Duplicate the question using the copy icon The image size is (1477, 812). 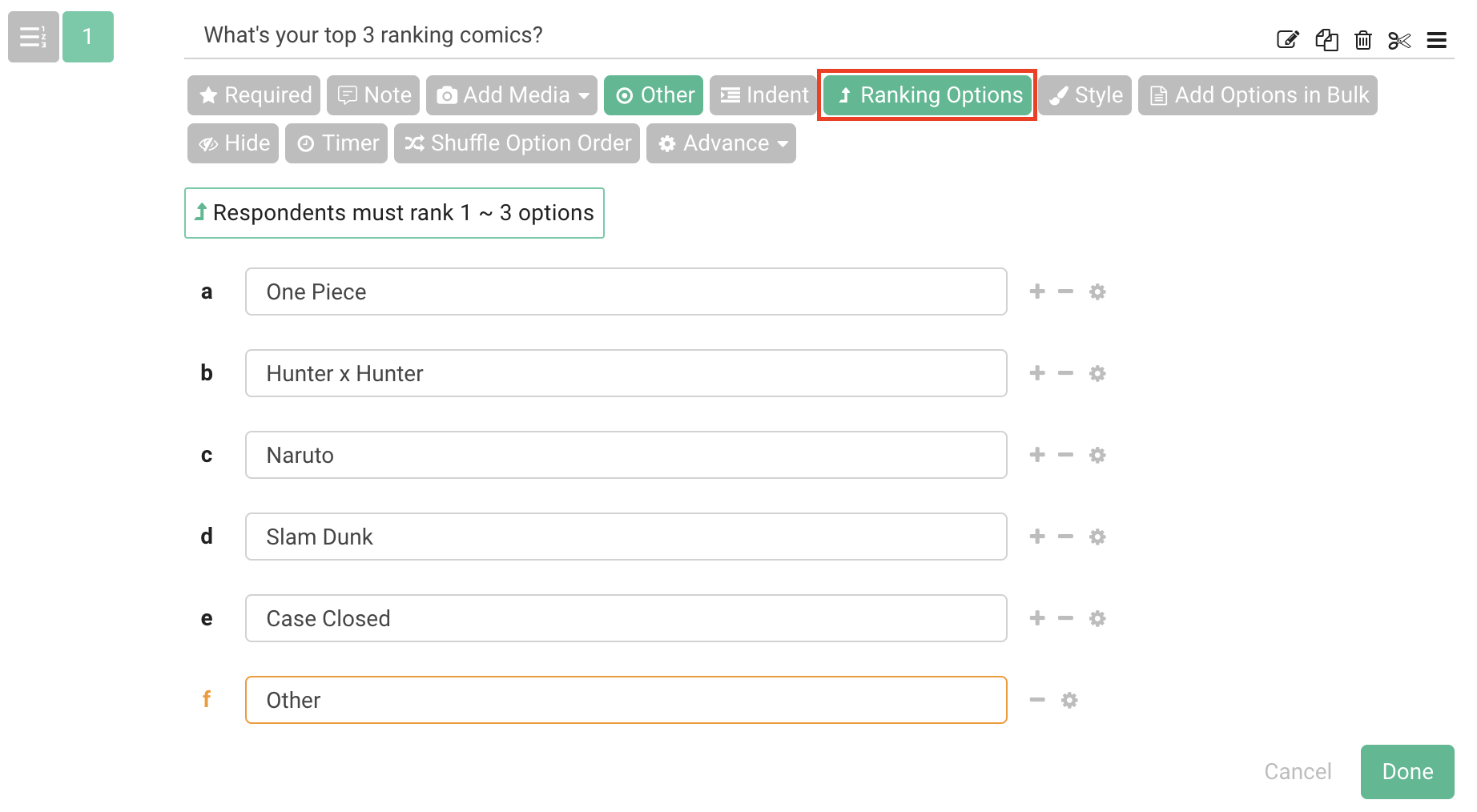(1326, 39)
